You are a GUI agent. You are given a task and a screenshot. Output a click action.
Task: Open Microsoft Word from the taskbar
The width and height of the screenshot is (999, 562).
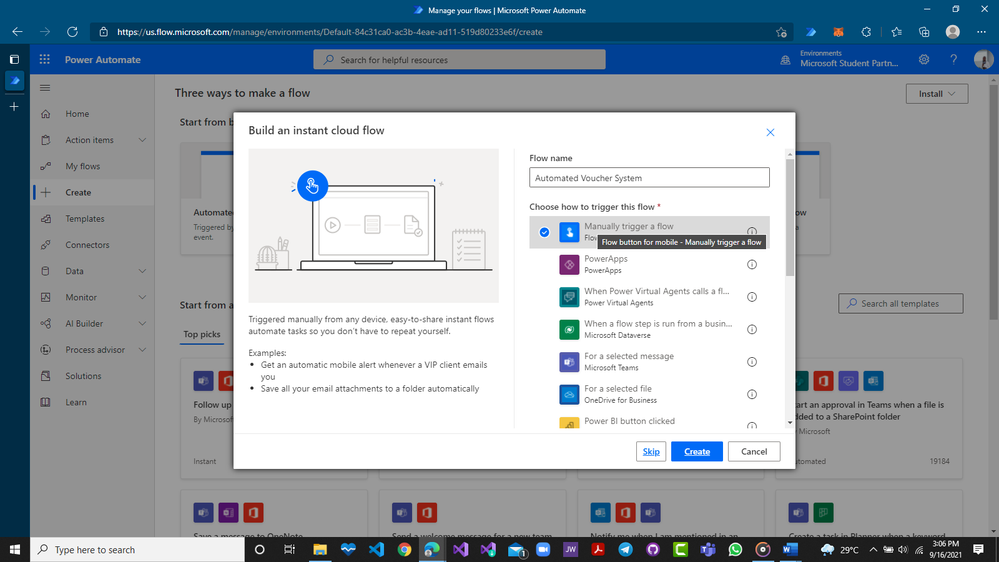(x=790, y=549)
